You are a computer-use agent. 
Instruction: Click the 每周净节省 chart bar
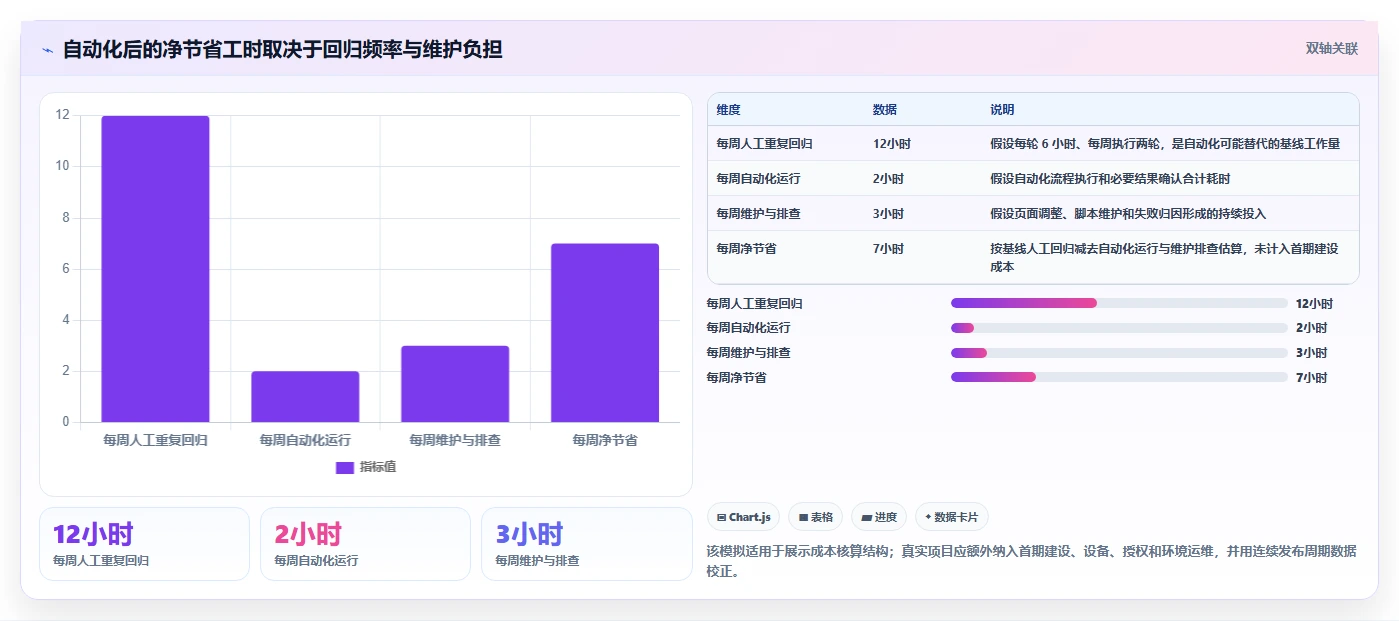tap(605, 333)
